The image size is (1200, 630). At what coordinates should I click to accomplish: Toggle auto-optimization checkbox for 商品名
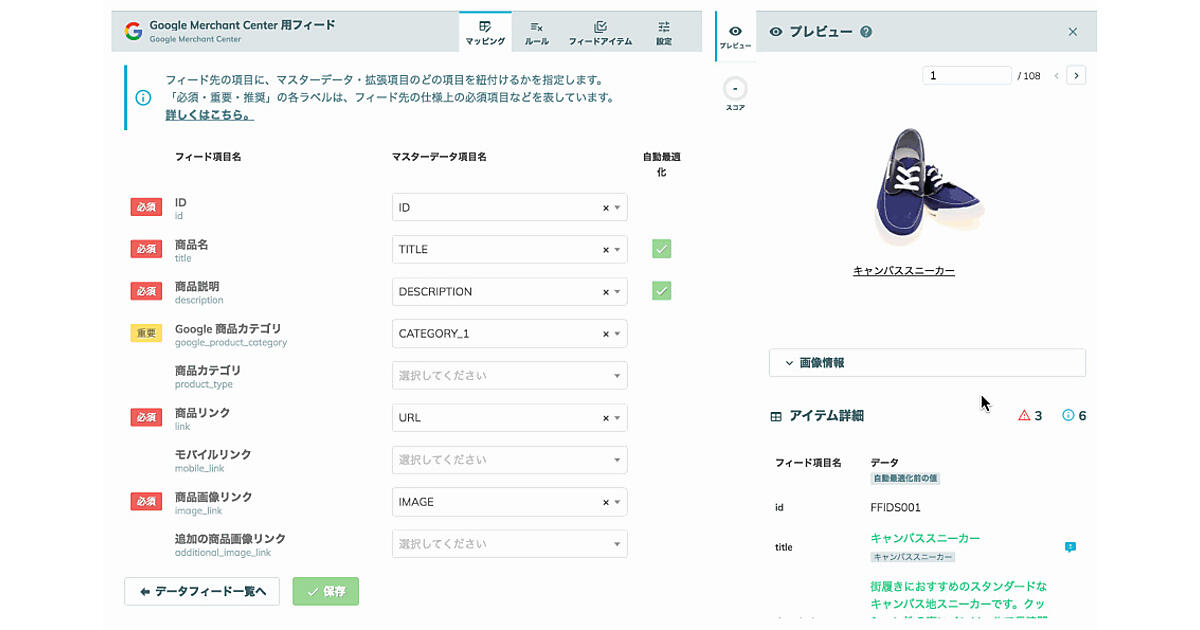[661, 249]
